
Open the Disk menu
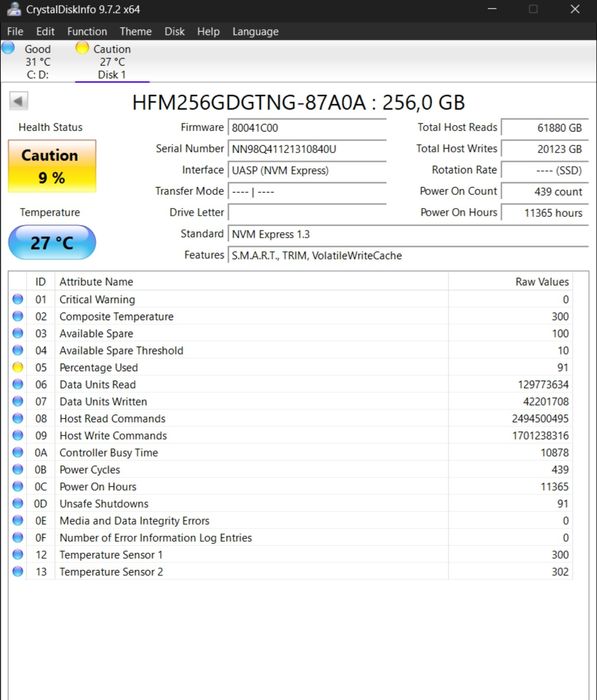pyautogui.click(x=174, y=31)
